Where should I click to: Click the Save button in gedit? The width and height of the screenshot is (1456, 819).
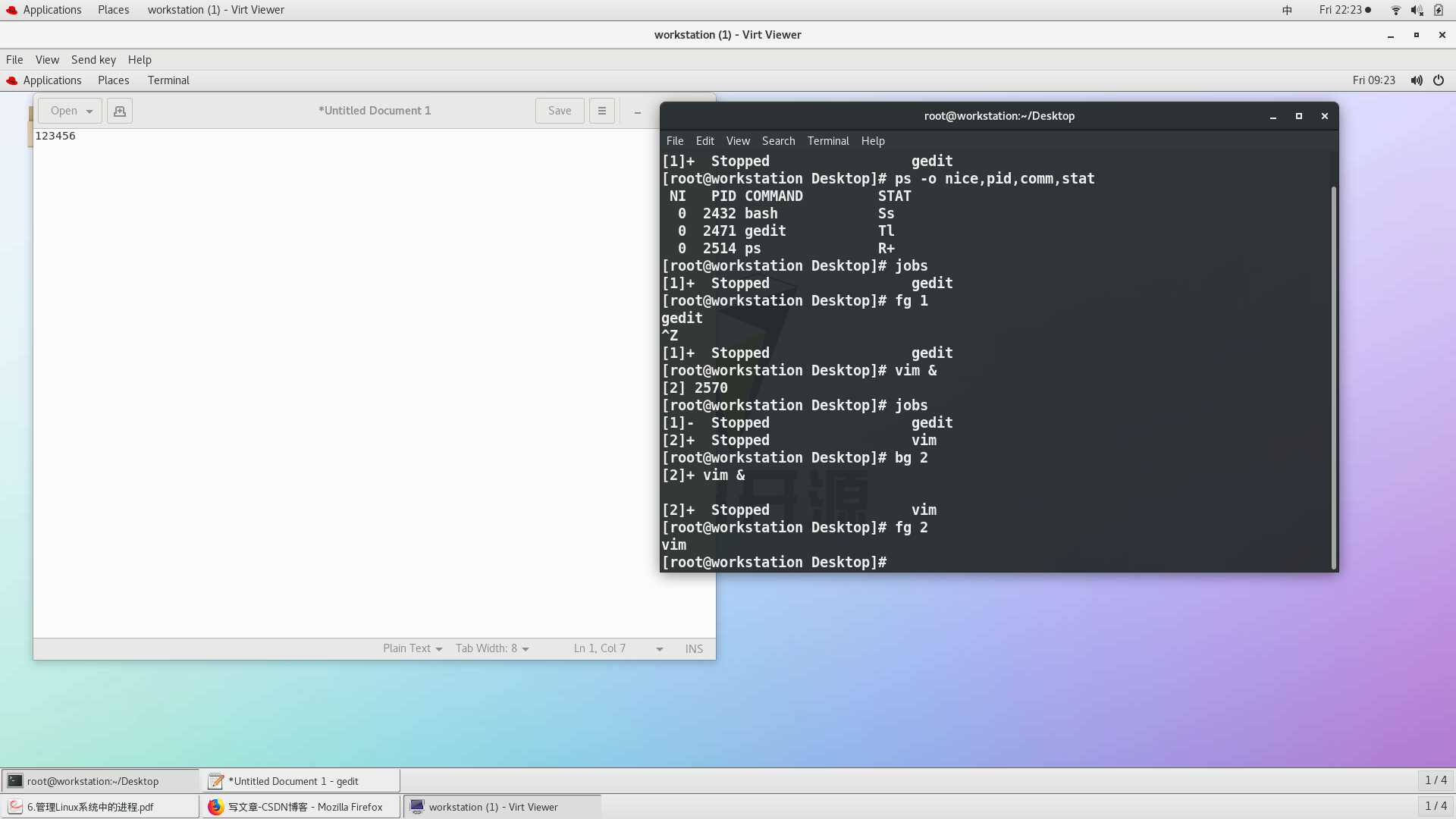click(x=560, y=111)
